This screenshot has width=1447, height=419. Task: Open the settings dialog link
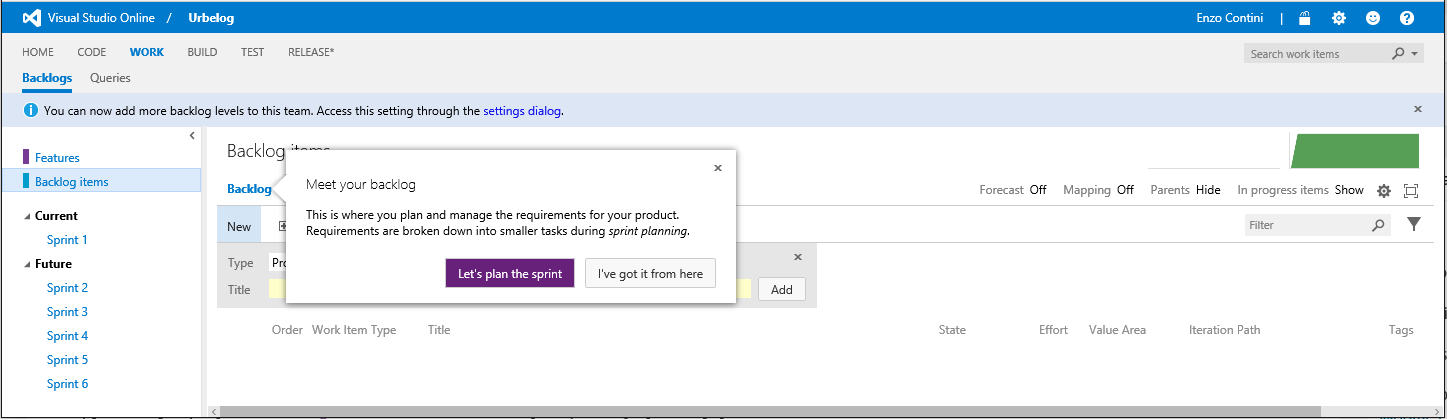pyautogui.click(x=522, y=111)
